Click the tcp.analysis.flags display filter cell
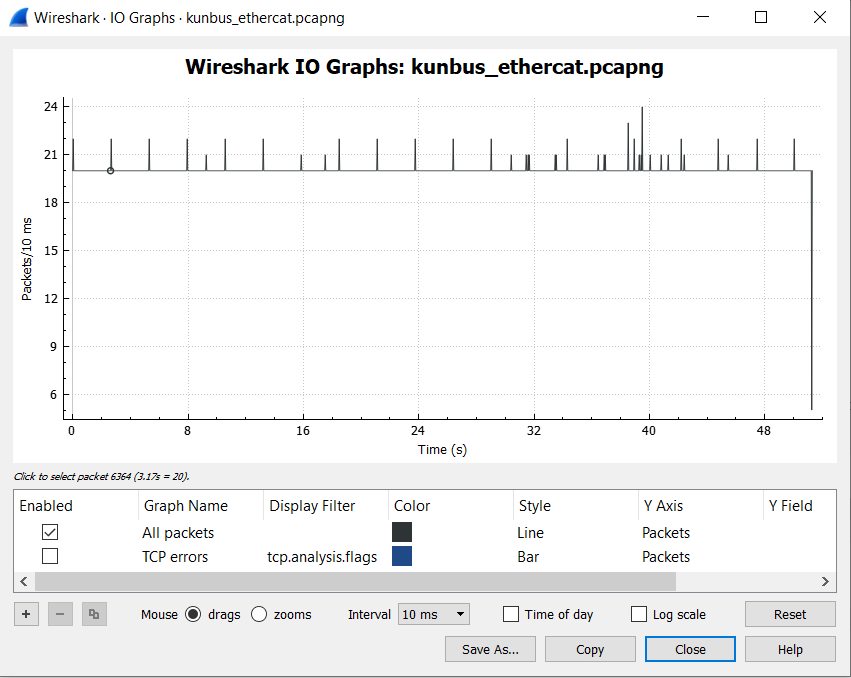This screenshot has width=851, height=678. tap(322, 556)
